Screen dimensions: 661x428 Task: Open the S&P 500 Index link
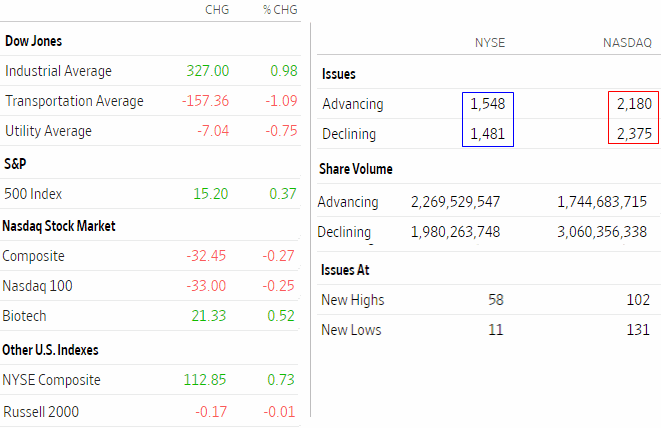33,194
